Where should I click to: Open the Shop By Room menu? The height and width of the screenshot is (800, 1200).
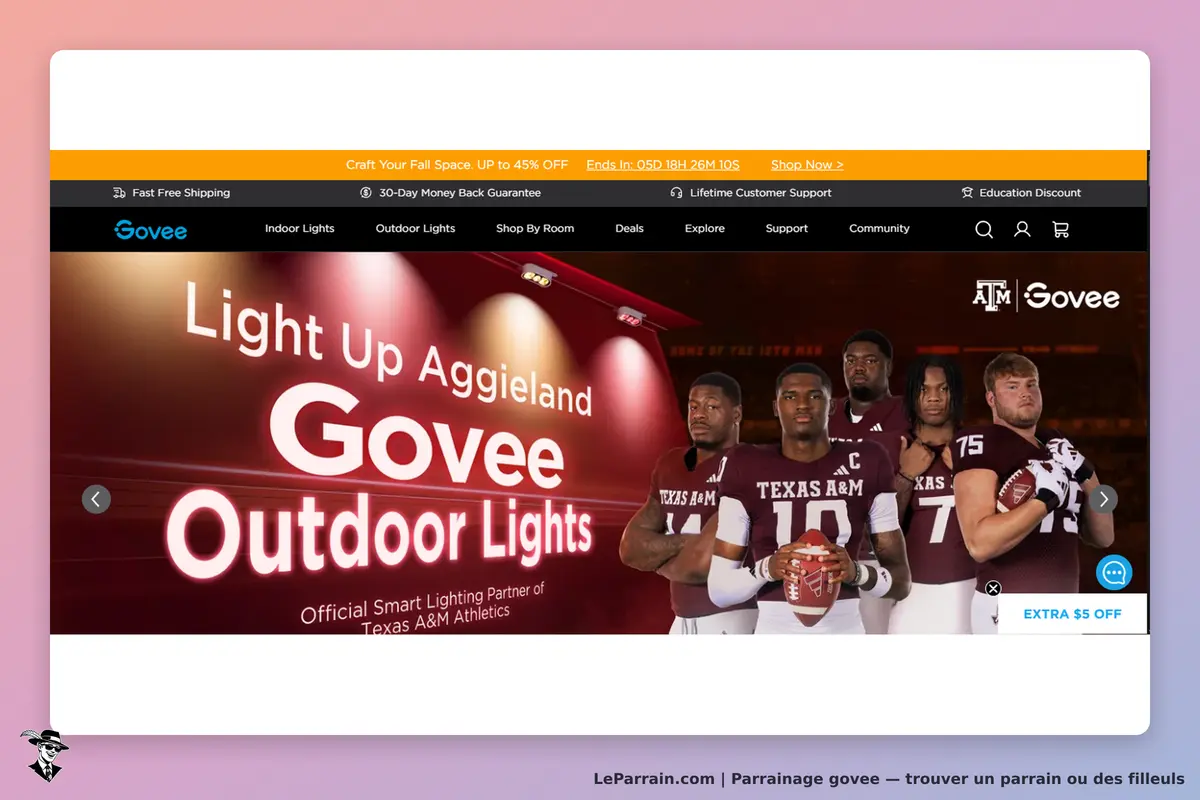(535, 229)
